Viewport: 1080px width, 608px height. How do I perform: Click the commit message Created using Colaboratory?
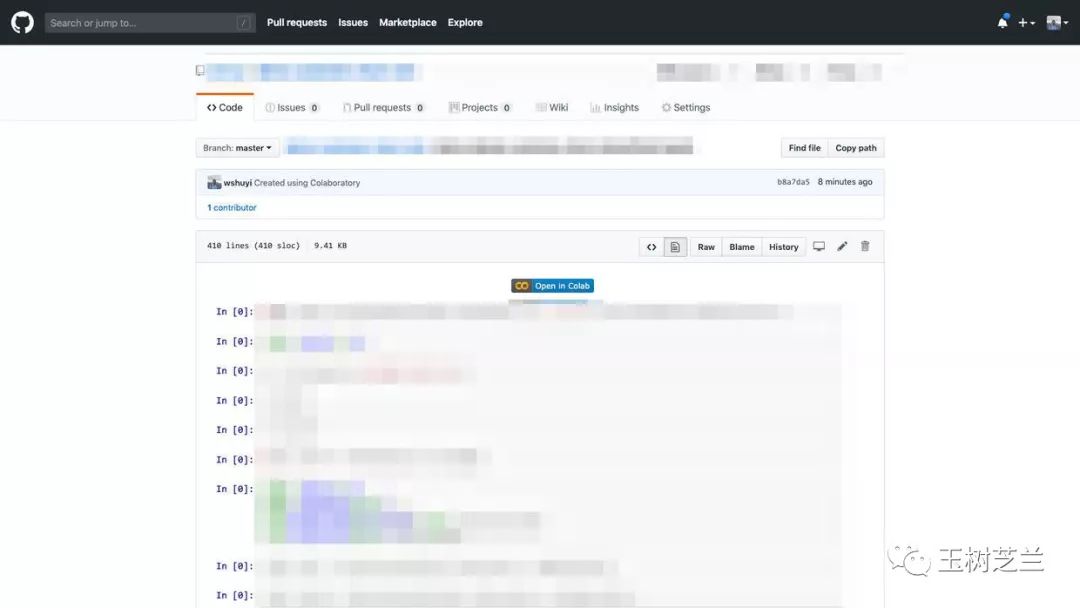point(307,183)
